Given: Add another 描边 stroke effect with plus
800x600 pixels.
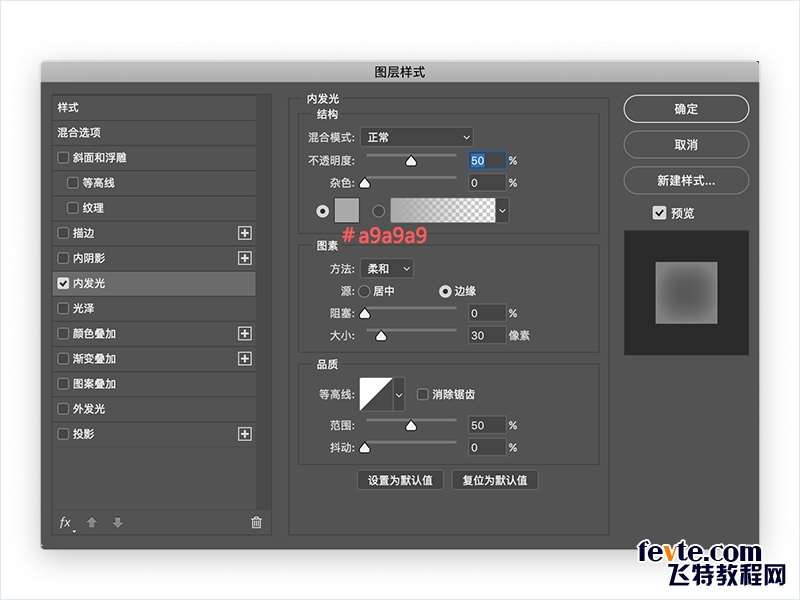Looking at the screenshot, I should click(244, 233).
